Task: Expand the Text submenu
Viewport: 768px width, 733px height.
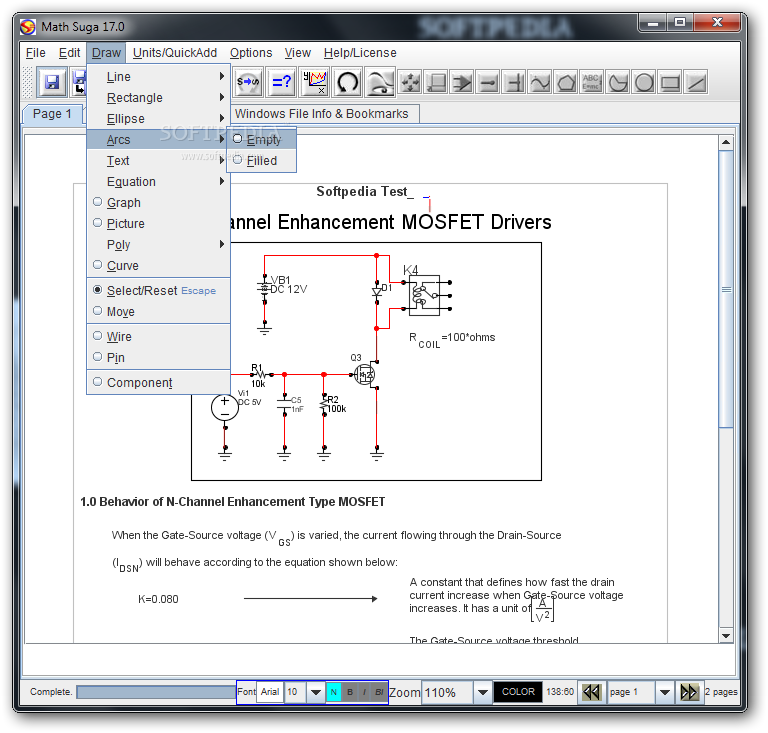Action: click(158, 161)
